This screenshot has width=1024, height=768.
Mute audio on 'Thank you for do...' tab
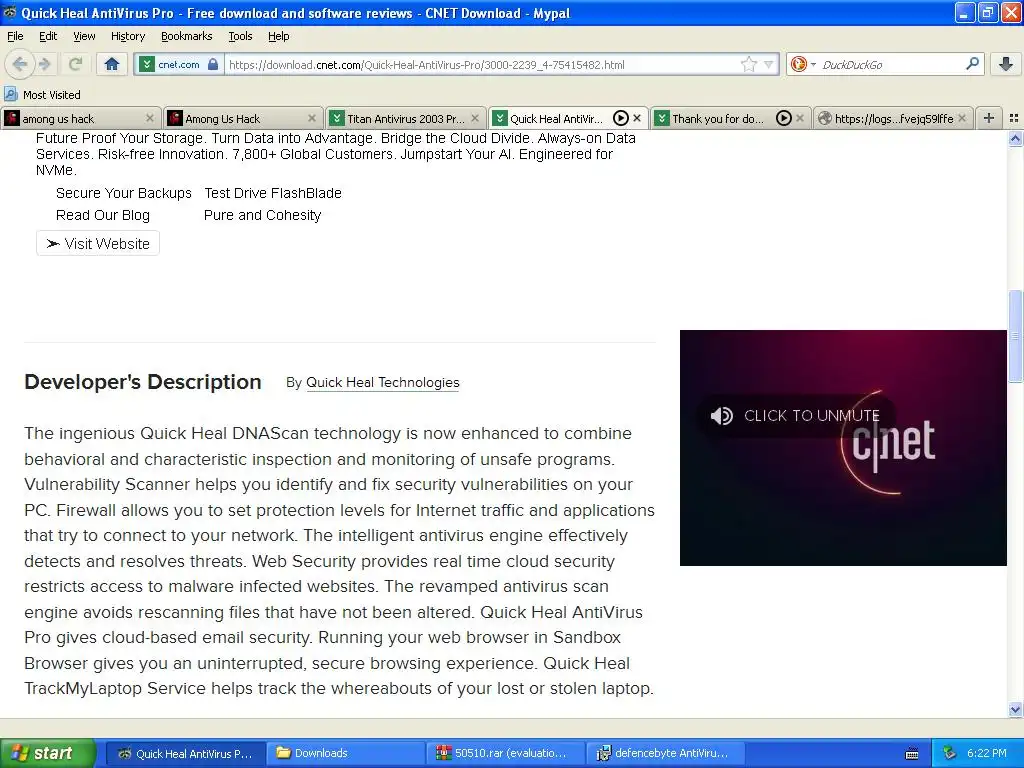point(784,118)
